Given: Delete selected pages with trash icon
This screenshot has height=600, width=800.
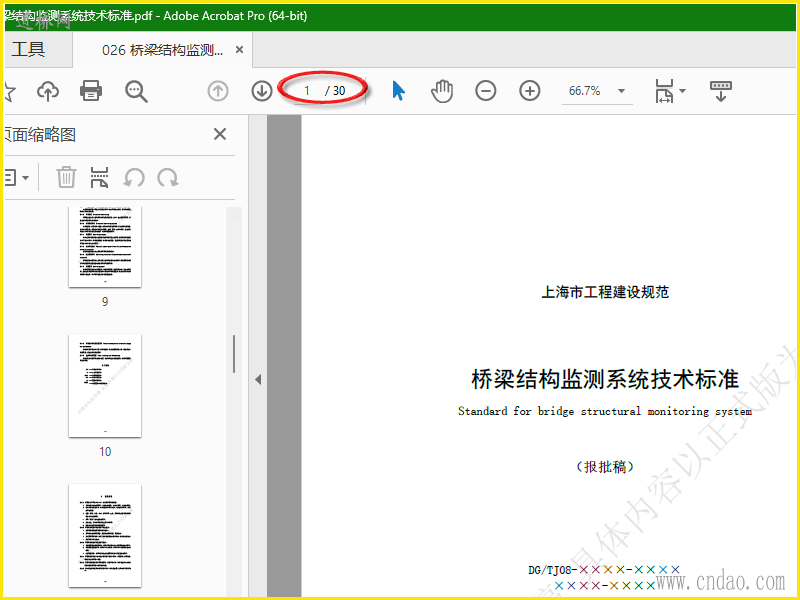Looking at the screenshot, I should point(66,178).
